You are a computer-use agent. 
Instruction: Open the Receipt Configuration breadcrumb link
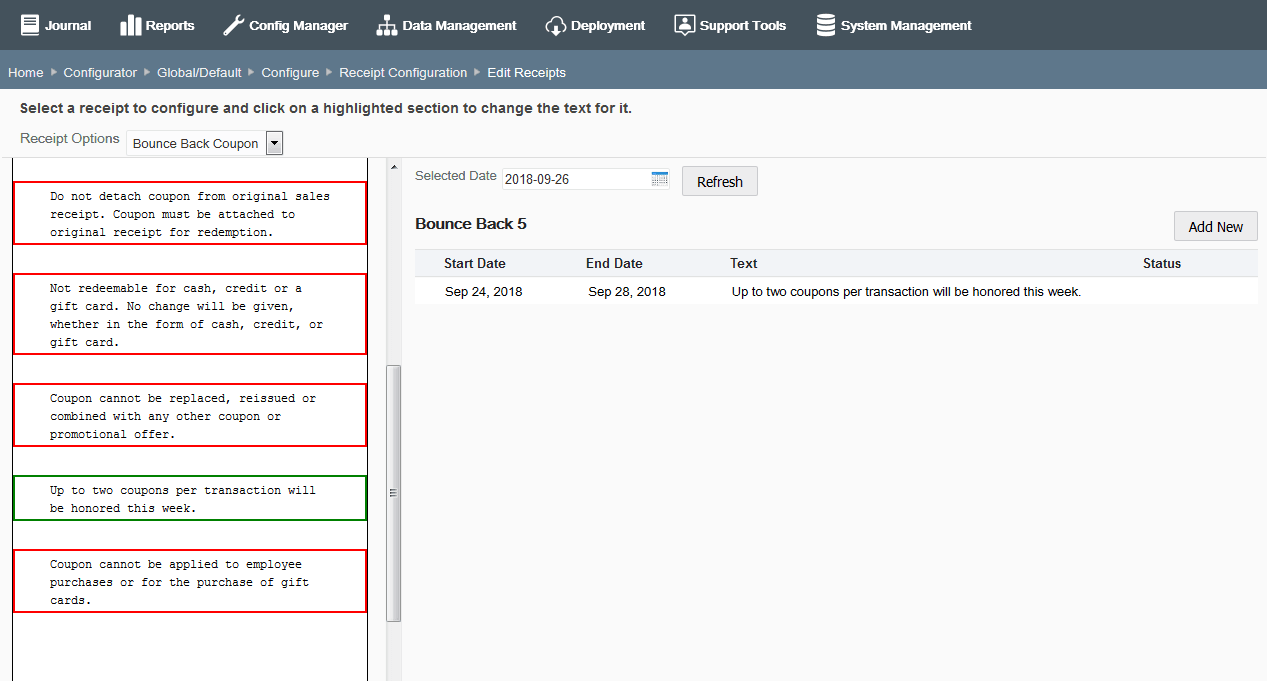click(404, 72)
